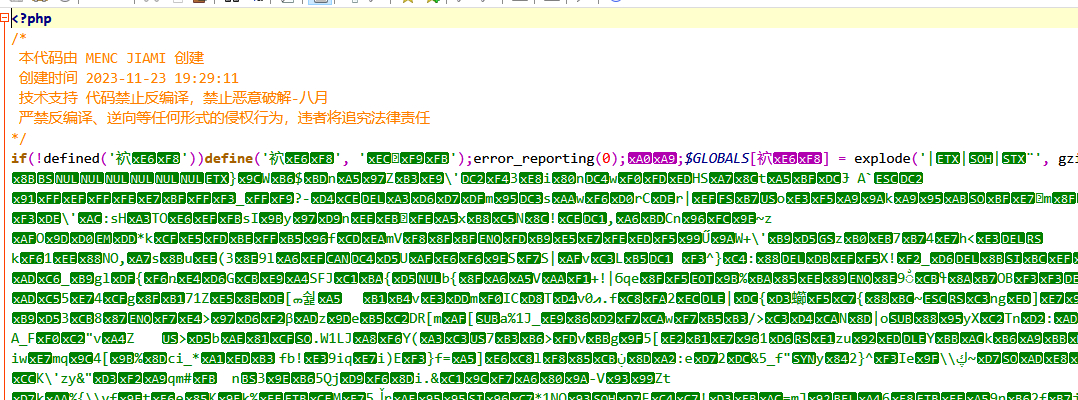Click the xEC byte in define string
The height and width of the screenshot is (400, 1078).
375,159
